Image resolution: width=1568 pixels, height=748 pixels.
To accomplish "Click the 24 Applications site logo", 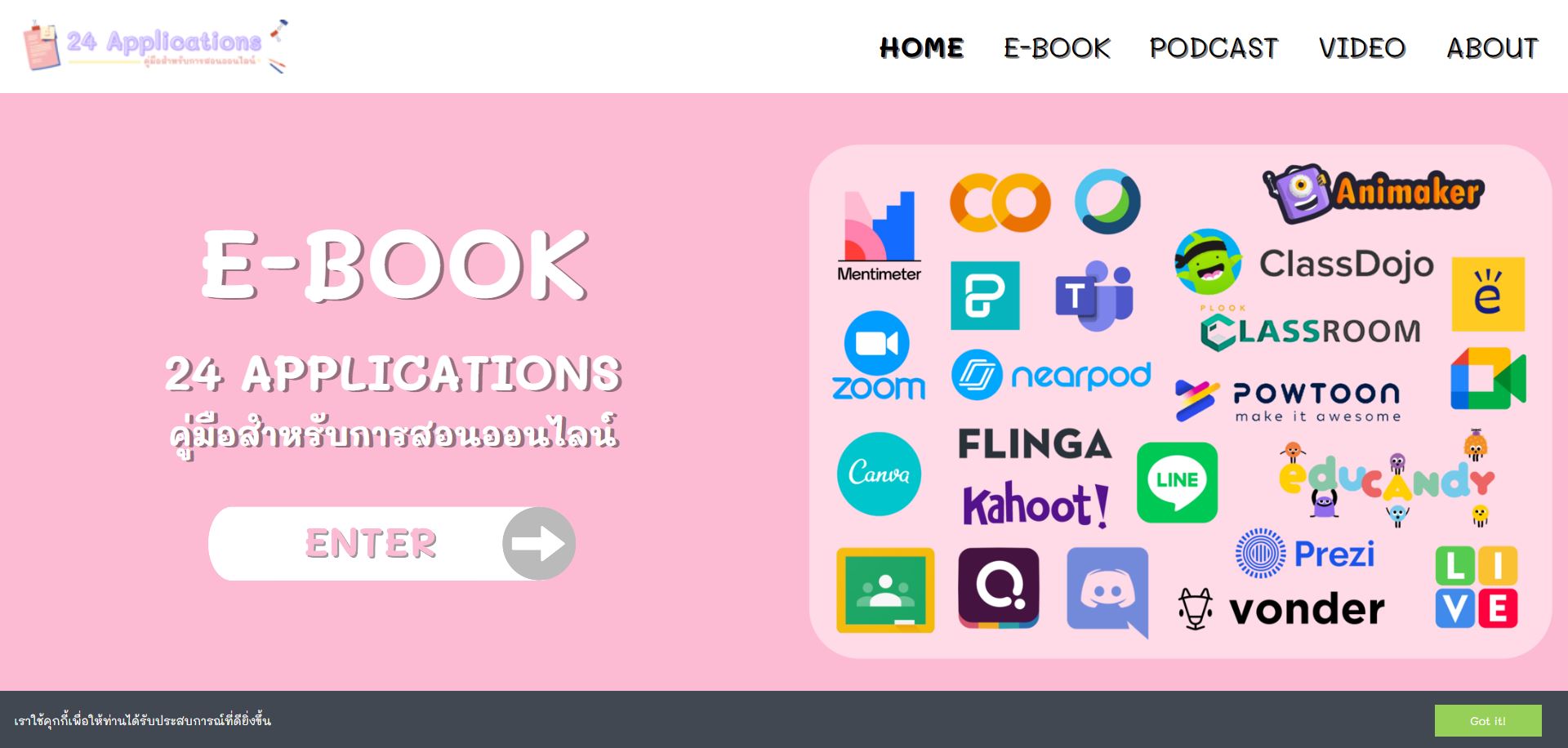I will (x=155, y=46).
